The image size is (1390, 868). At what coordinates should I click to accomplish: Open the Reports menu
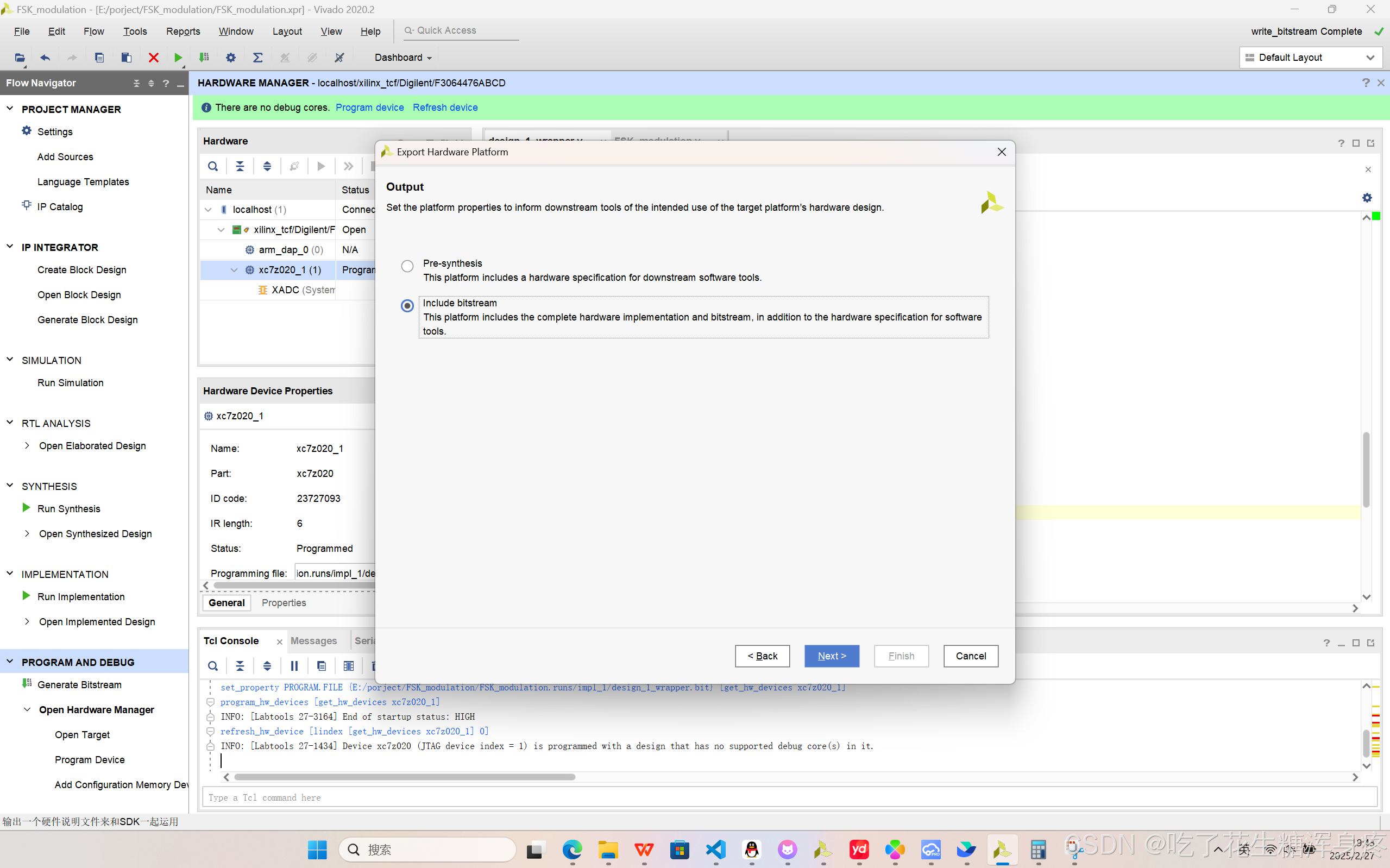(x=183, y=31)
